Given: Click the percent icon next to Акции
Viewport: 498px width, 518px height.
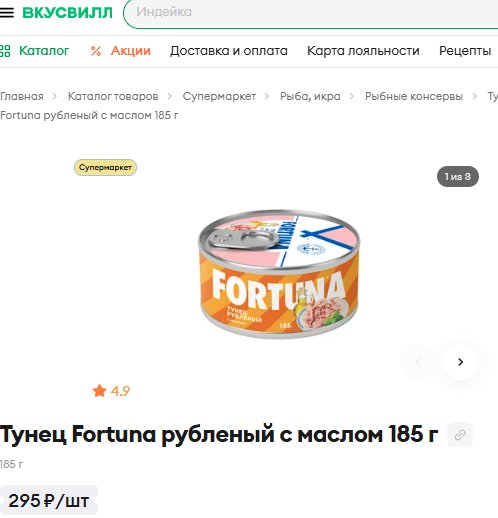Looking at the screenshot, I should pos(96,51).
